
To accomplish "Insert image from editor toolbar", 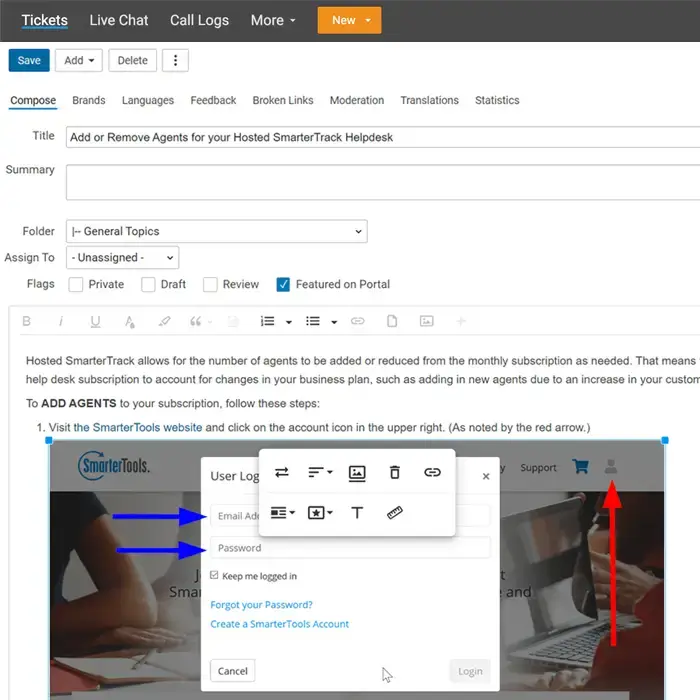I will point(426,321).
